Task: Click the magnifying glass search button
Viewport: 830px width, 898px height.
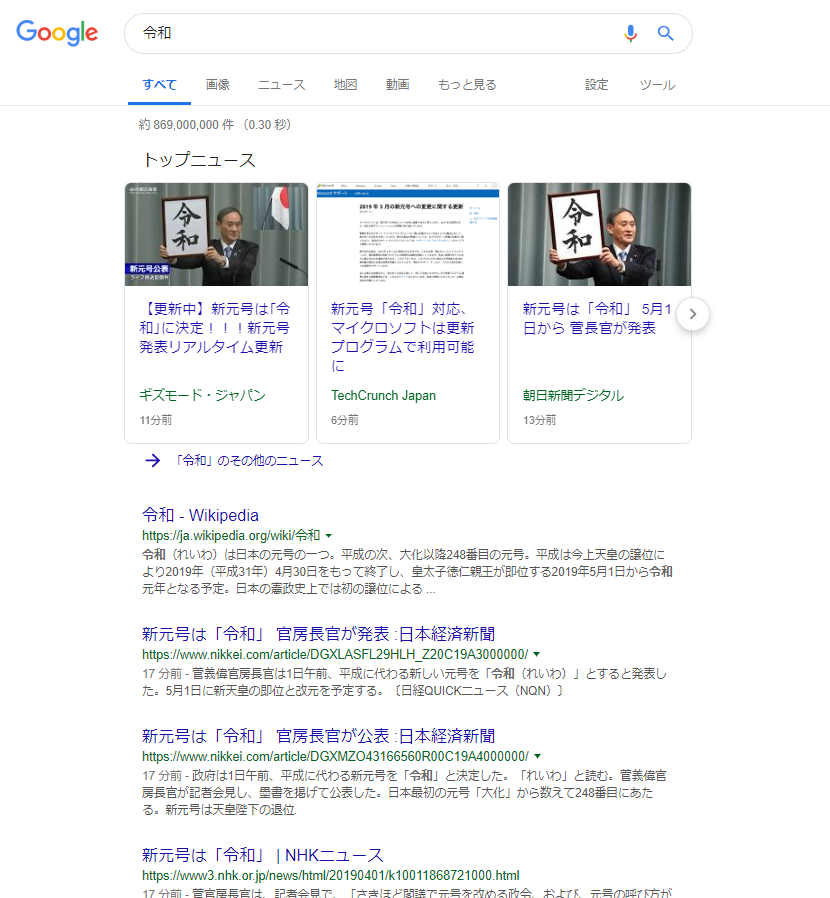Action: click(x=665, y=33)
